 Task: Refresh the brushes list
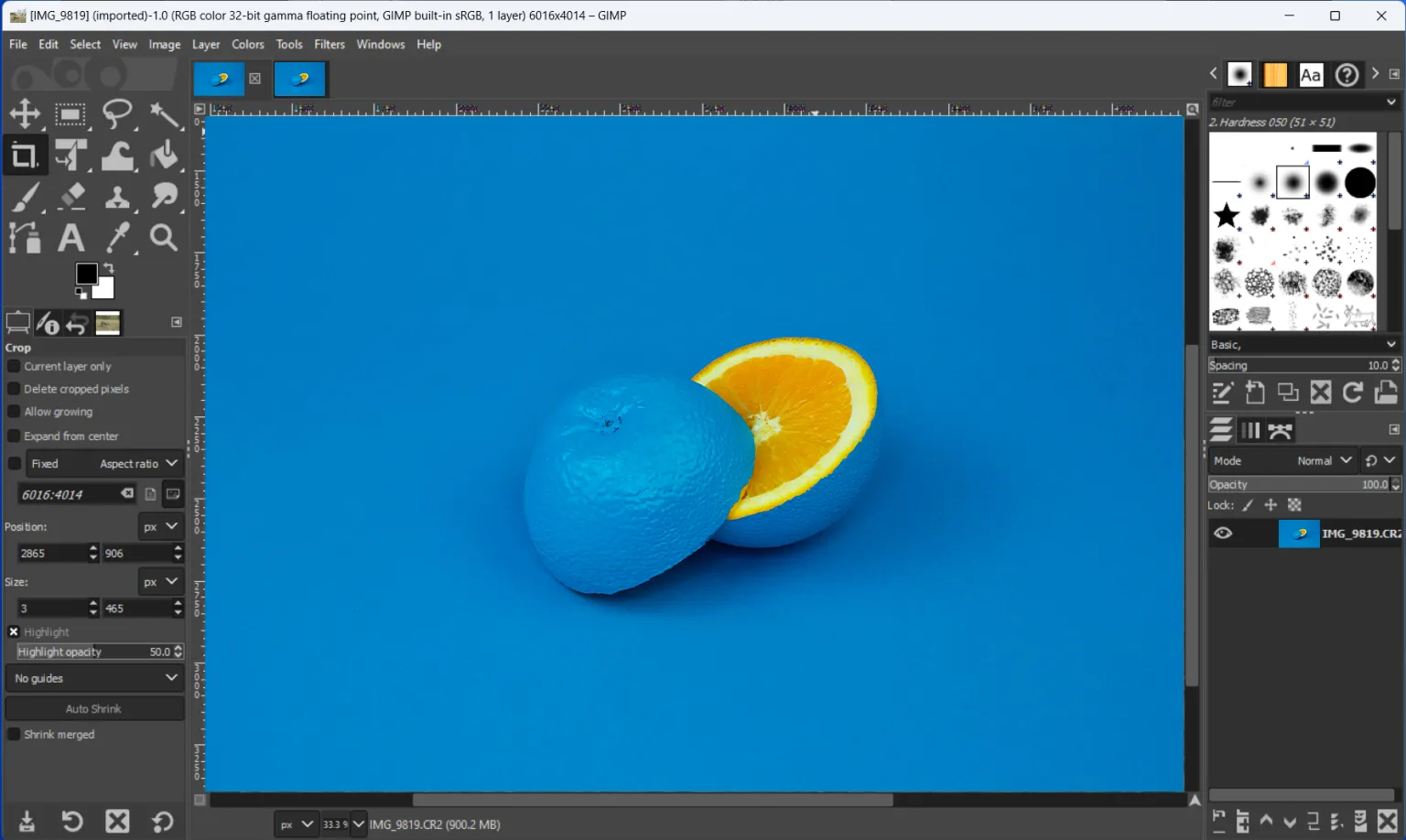click(1353, 392)
